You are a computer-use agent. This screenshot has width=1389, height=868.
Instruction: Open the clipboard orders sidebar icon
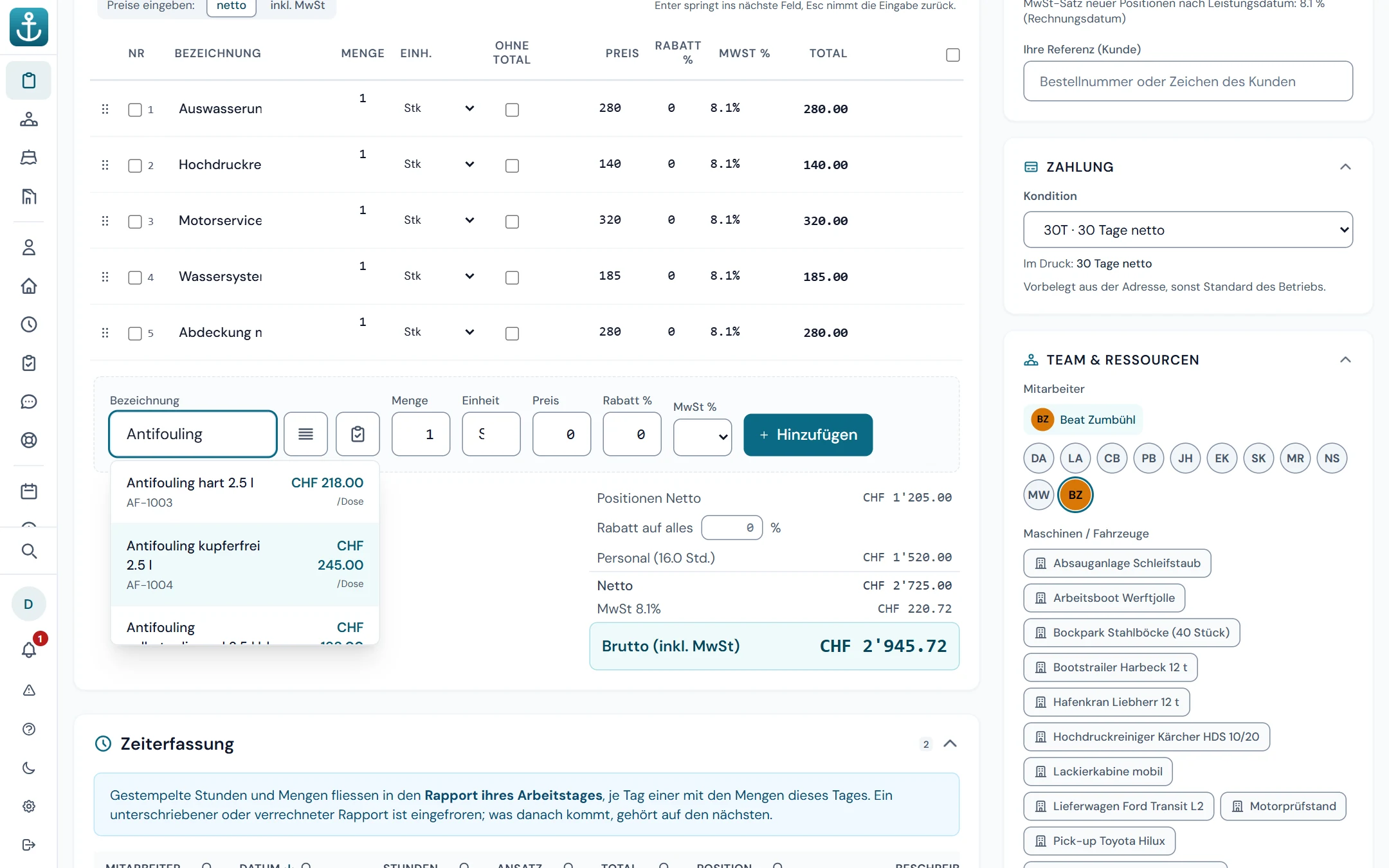coord(29,80)
